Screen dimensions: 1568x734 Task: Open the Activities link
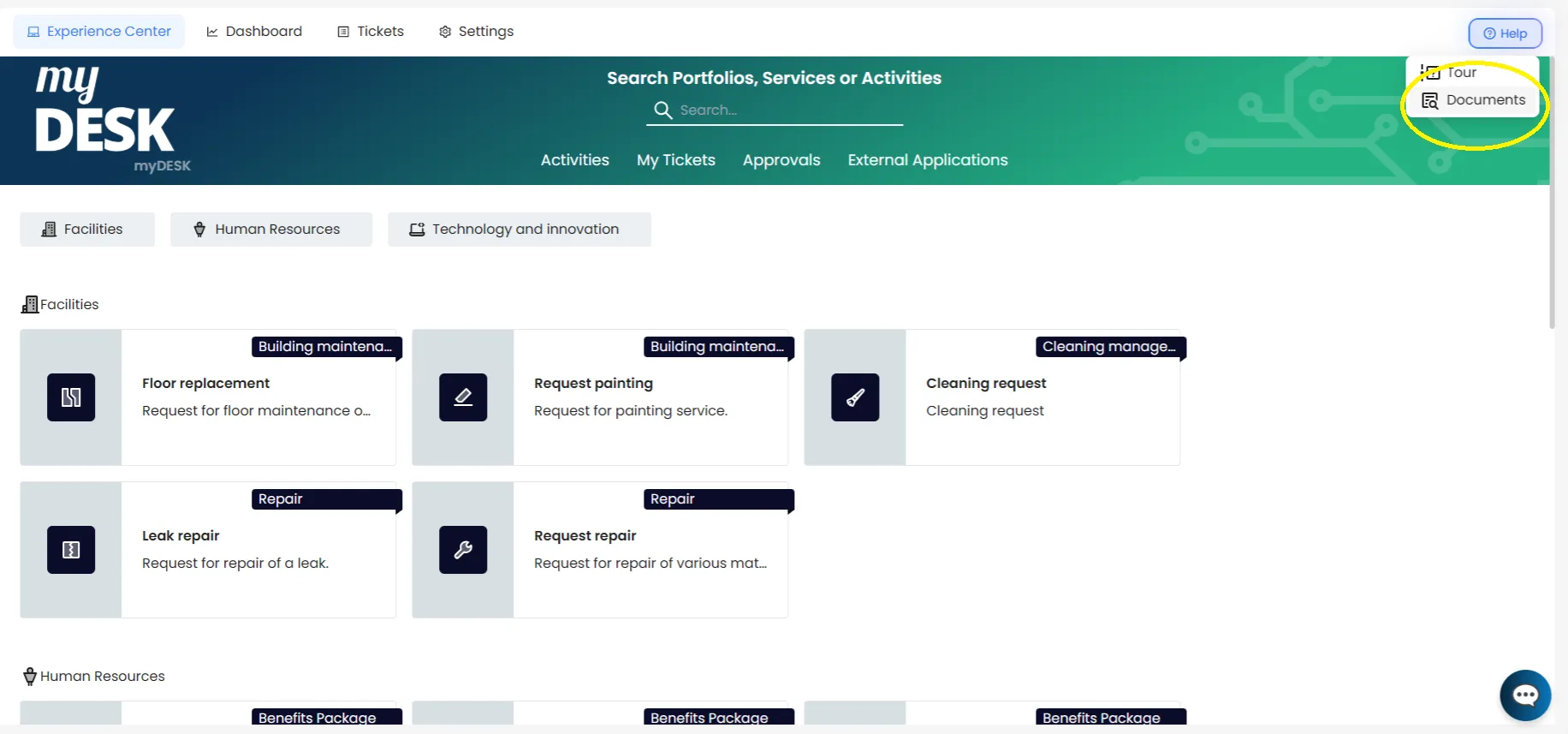[x=575, y=160]
